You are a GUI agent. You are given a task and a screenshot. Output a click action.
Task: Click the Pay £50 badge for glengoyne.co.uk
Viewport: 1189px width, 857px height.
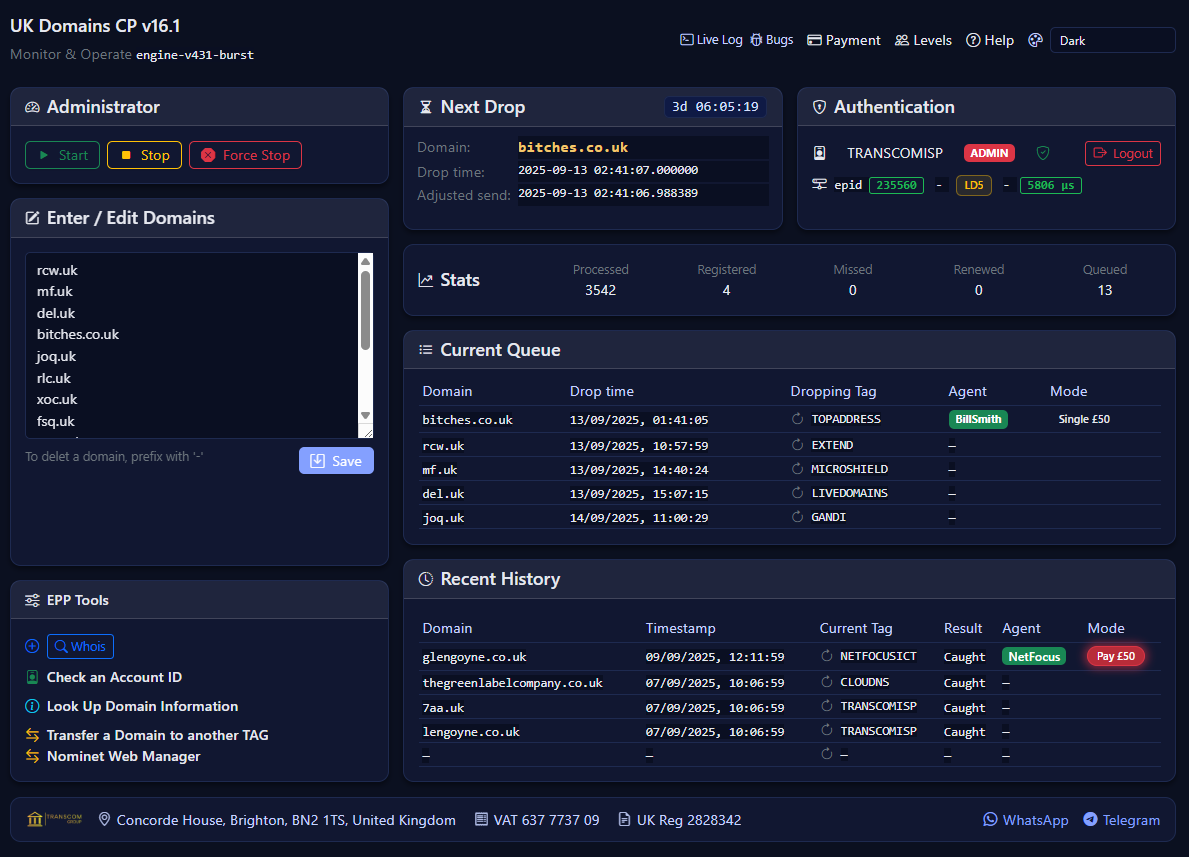1115,657
